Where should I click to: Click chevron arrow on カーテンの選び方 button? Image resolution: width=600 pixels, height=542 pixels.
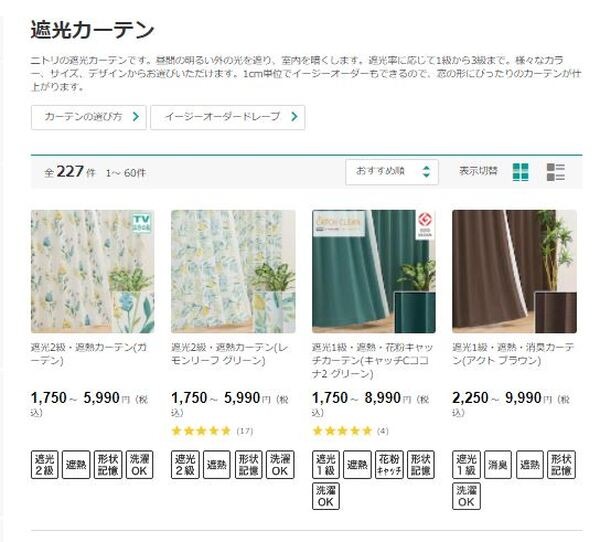136,116
